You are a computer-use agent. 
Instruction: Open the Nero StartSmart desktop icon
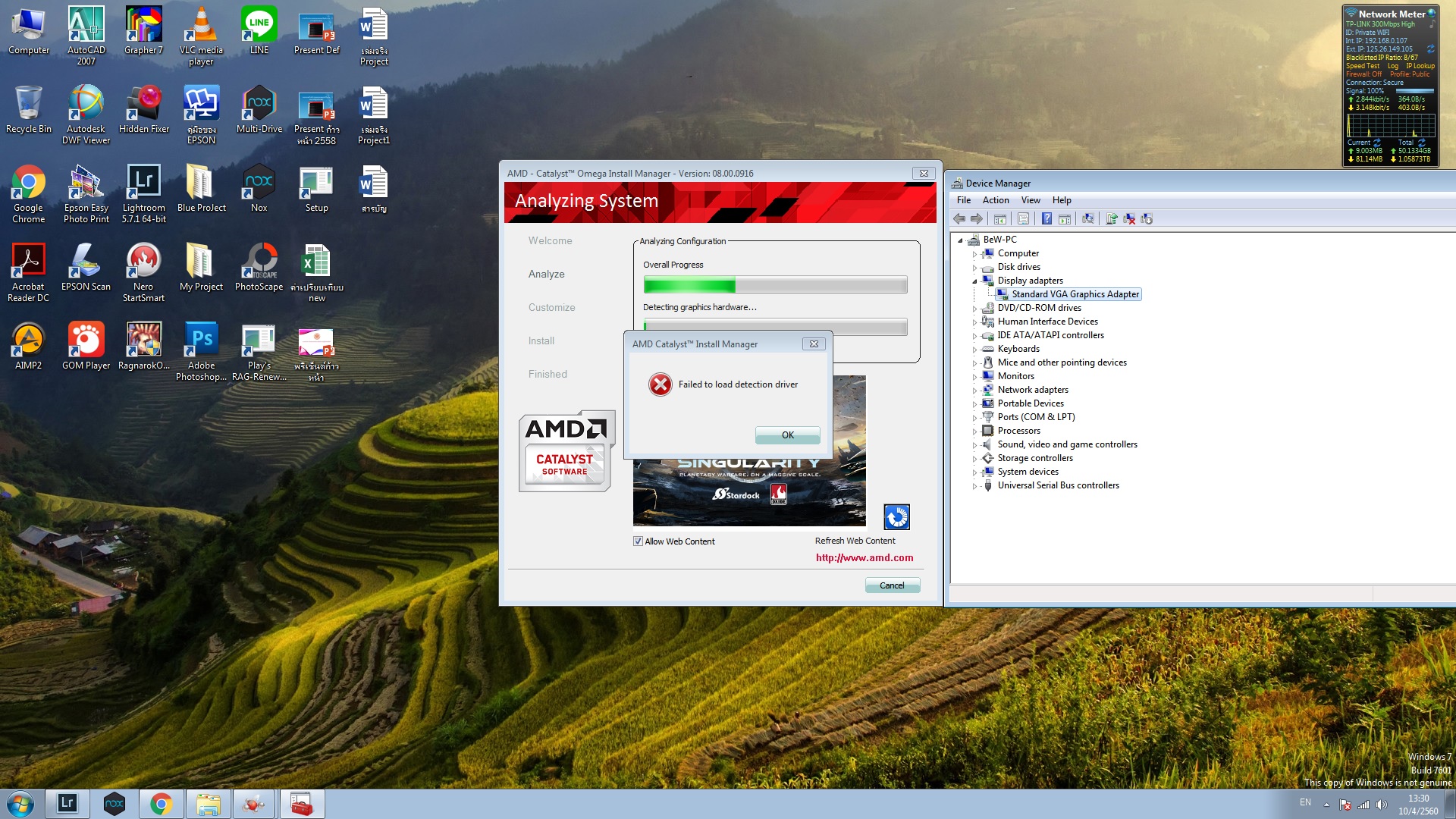point(143,273)
